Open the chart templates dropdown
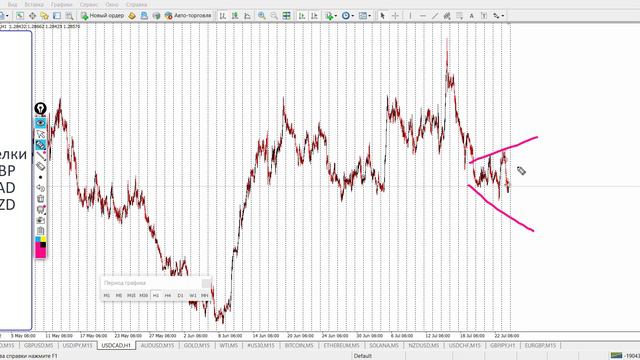 click(364, 16)
